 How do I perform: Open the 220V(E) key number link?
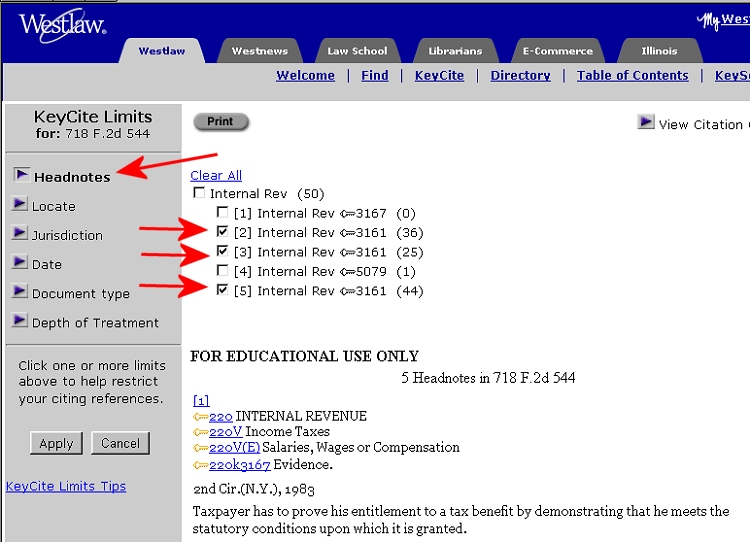coord(234,448)
